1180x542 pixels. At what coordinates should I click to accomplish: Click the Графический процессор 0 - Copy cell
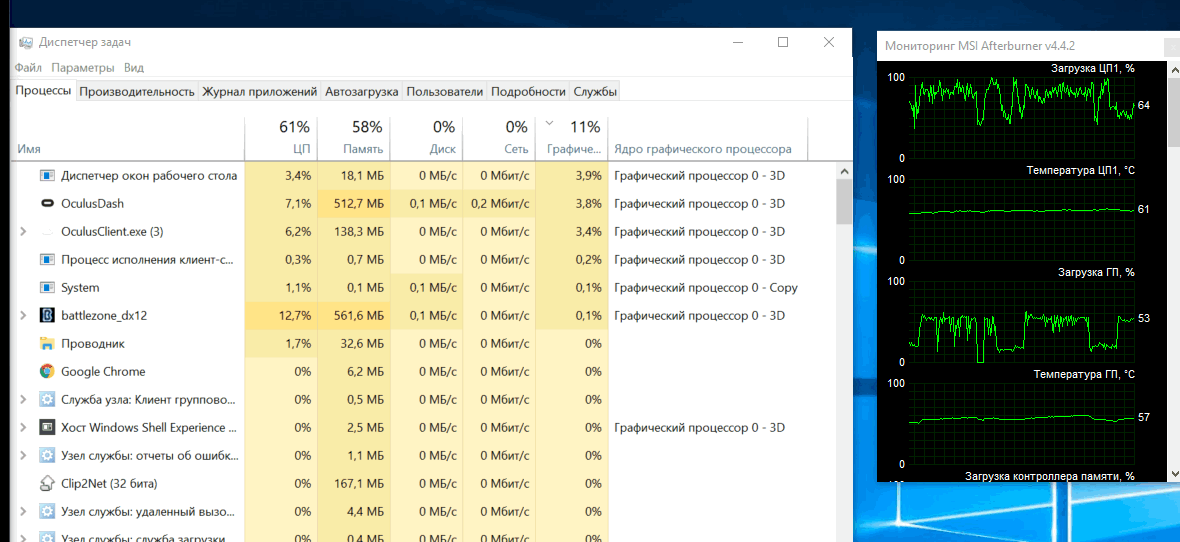point(706,288)
